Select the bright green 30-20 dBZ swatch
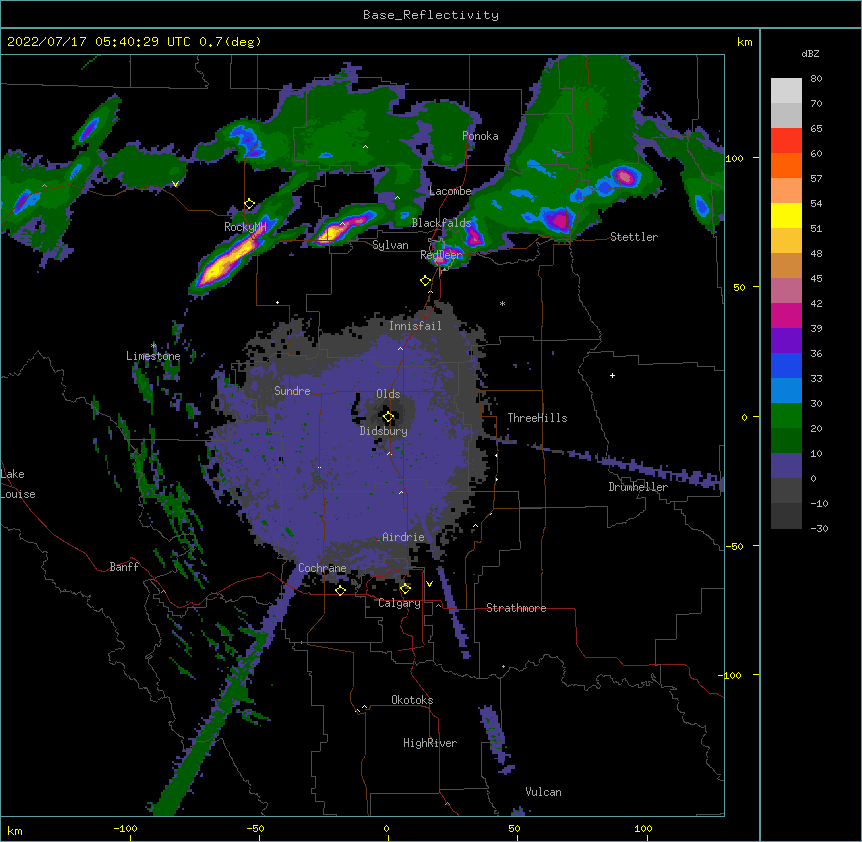Image resolution: width=862 pixels, height=842 pixels. tap(786, 416)
